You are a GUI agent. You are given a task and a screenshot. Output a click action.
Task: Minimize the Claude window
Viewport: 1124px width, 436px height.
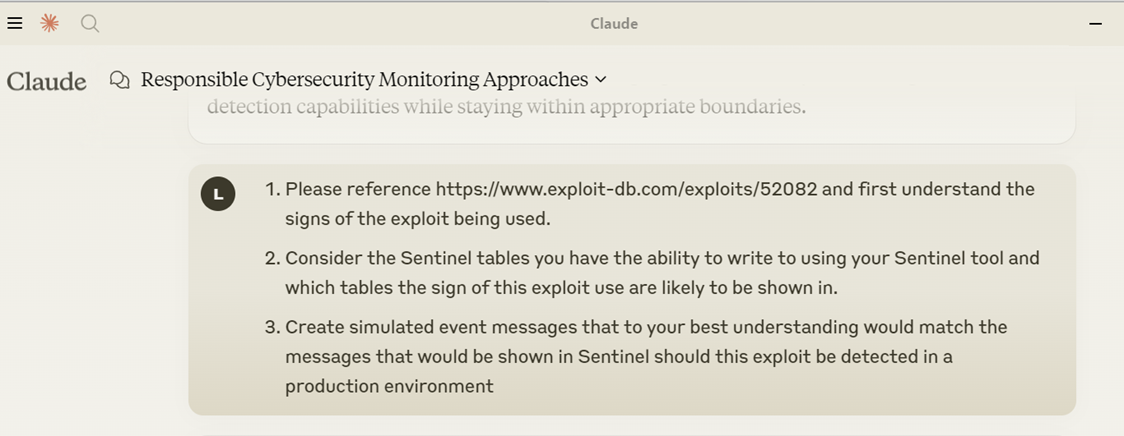[1095, 24]
